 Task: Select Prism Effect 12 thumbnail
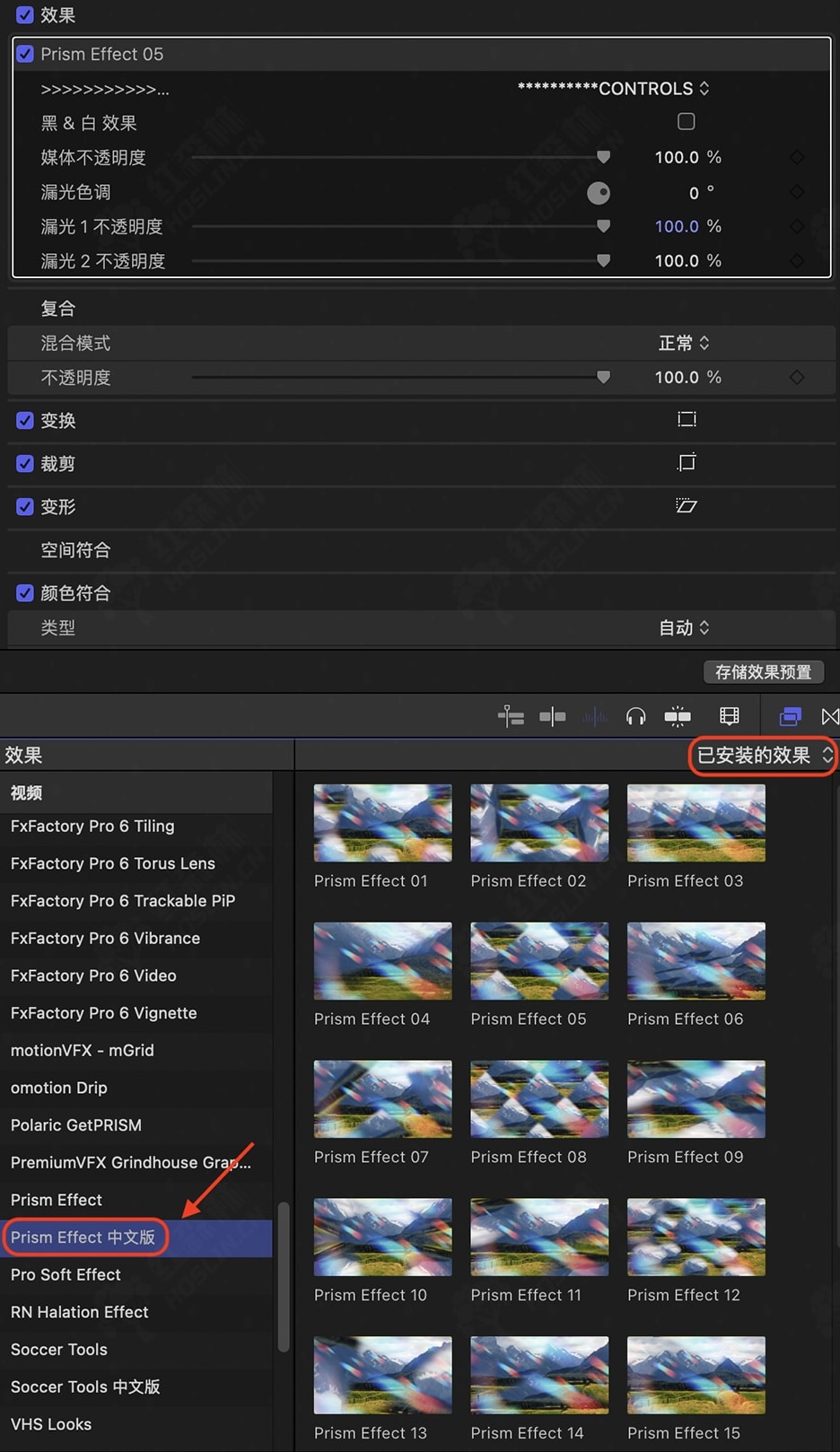(x=696, y=1238)
